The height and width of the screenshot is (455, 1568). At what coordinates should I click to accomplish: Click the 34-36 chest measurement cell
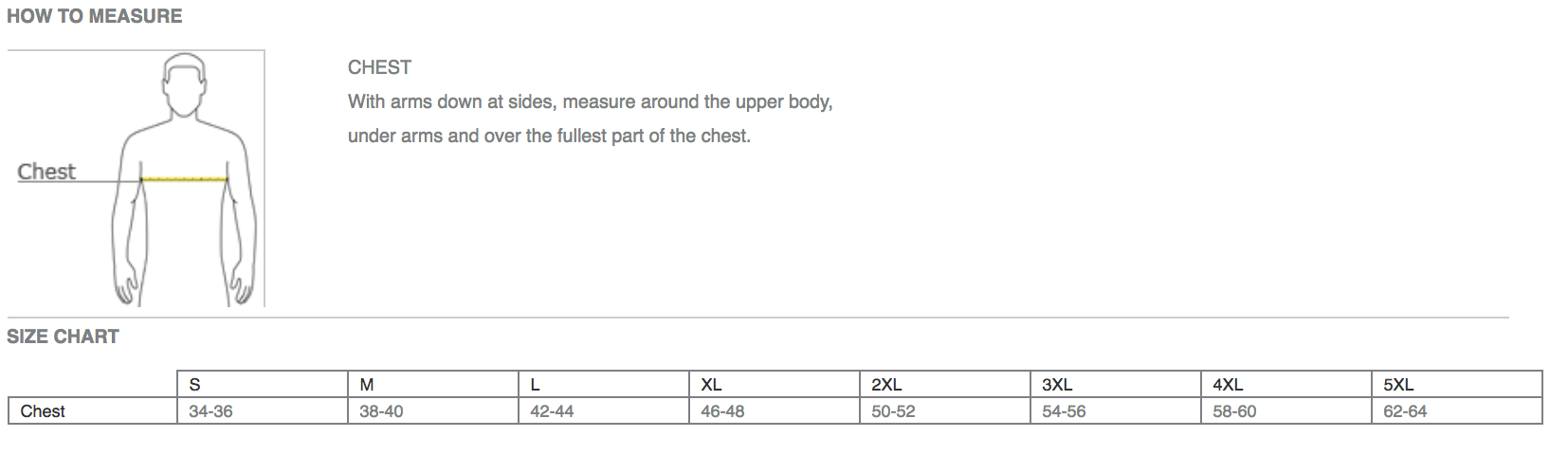coord(263,410)
